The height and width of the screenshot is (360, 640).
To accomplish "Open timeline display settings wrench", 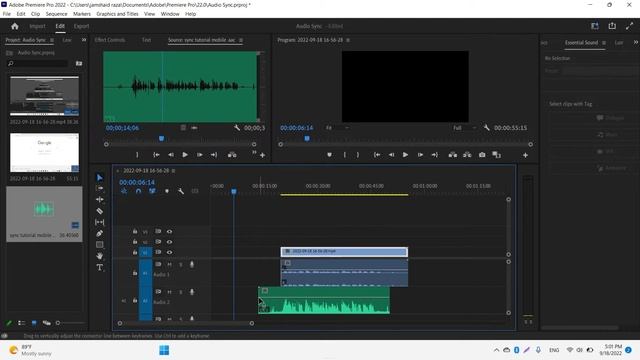I will pos(181,191).
